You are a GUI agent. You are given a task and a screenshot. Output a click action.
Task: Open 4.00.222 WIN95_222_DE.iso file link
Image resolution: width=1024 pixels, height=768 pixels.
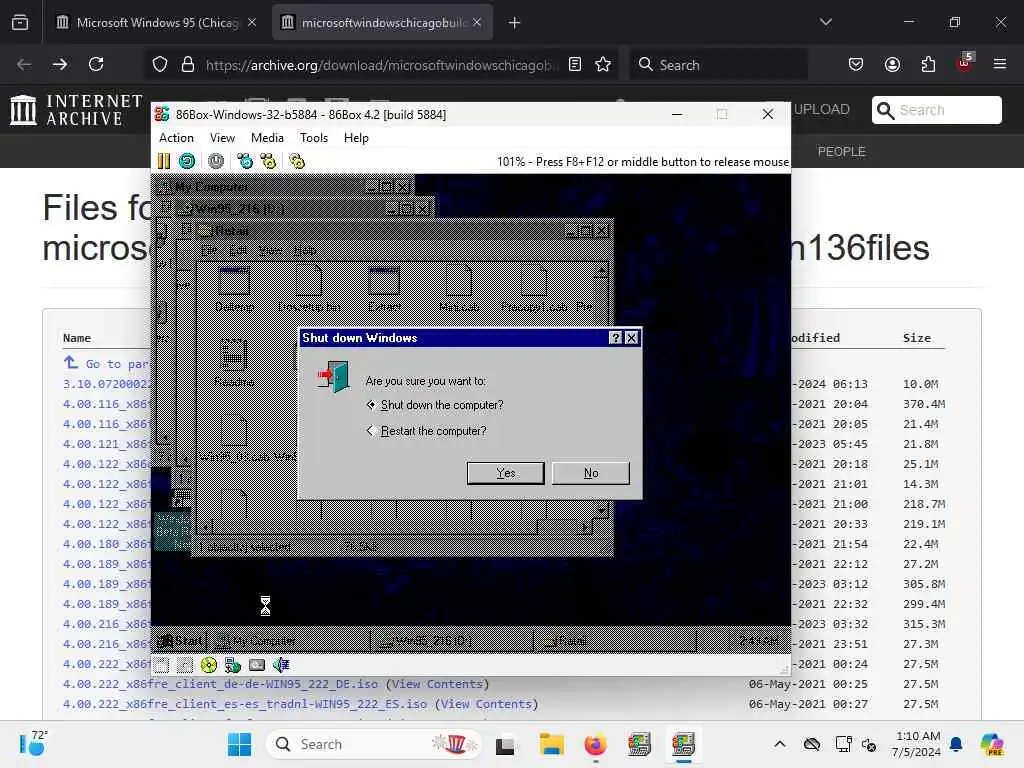(220, 684)
